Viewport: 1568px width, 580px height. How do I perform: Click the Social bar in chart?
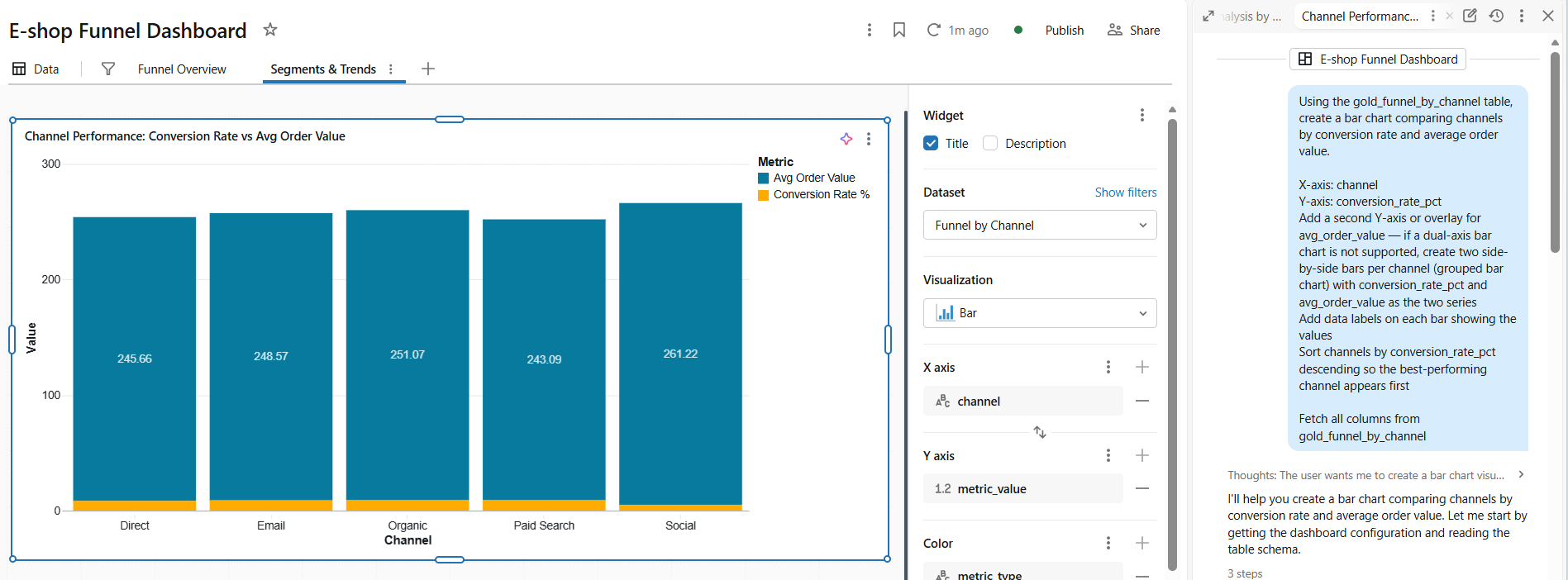[680, 354]
